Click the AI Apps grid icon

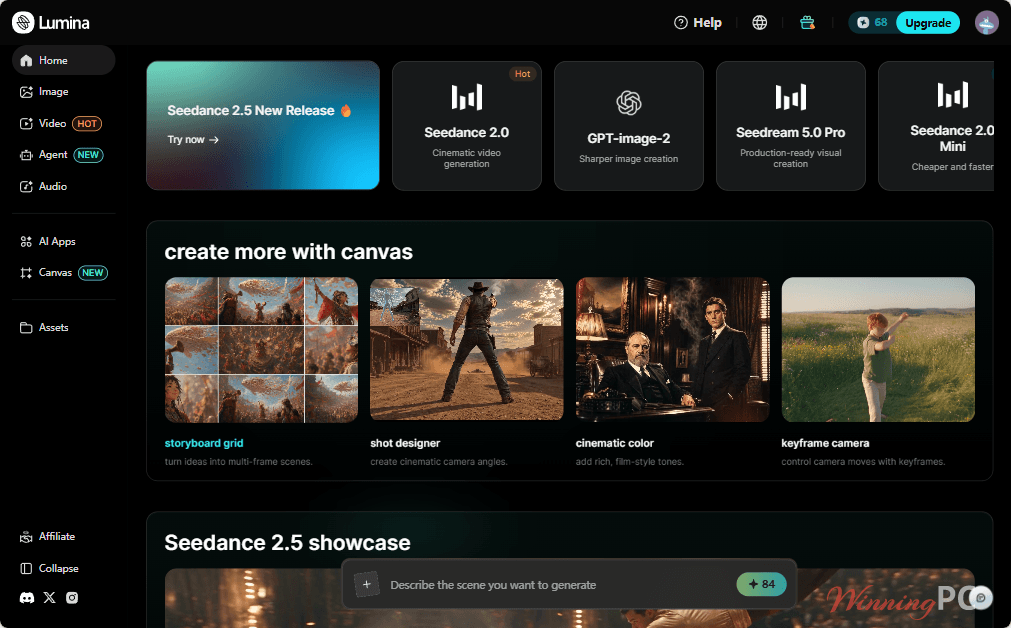click(26, 241)
